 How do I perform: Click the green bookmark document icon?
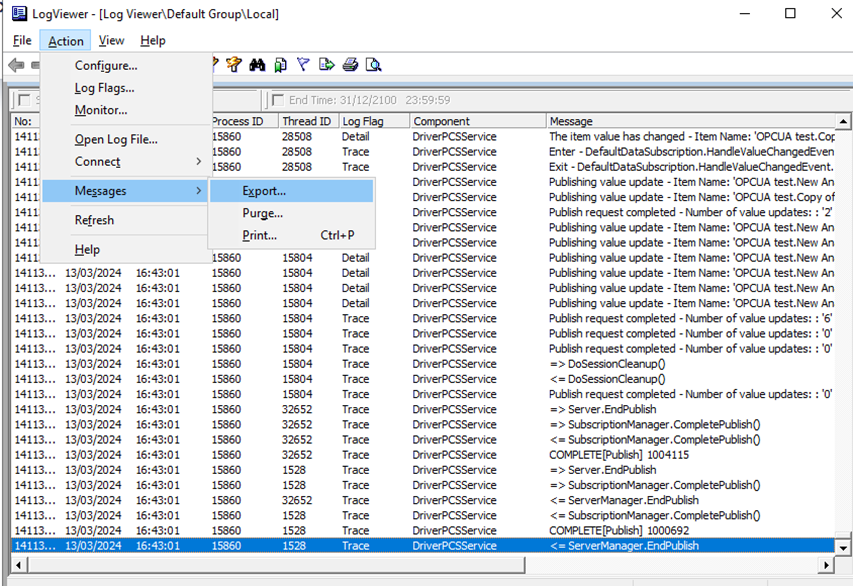pyautogui.click(x=280, y=65)
